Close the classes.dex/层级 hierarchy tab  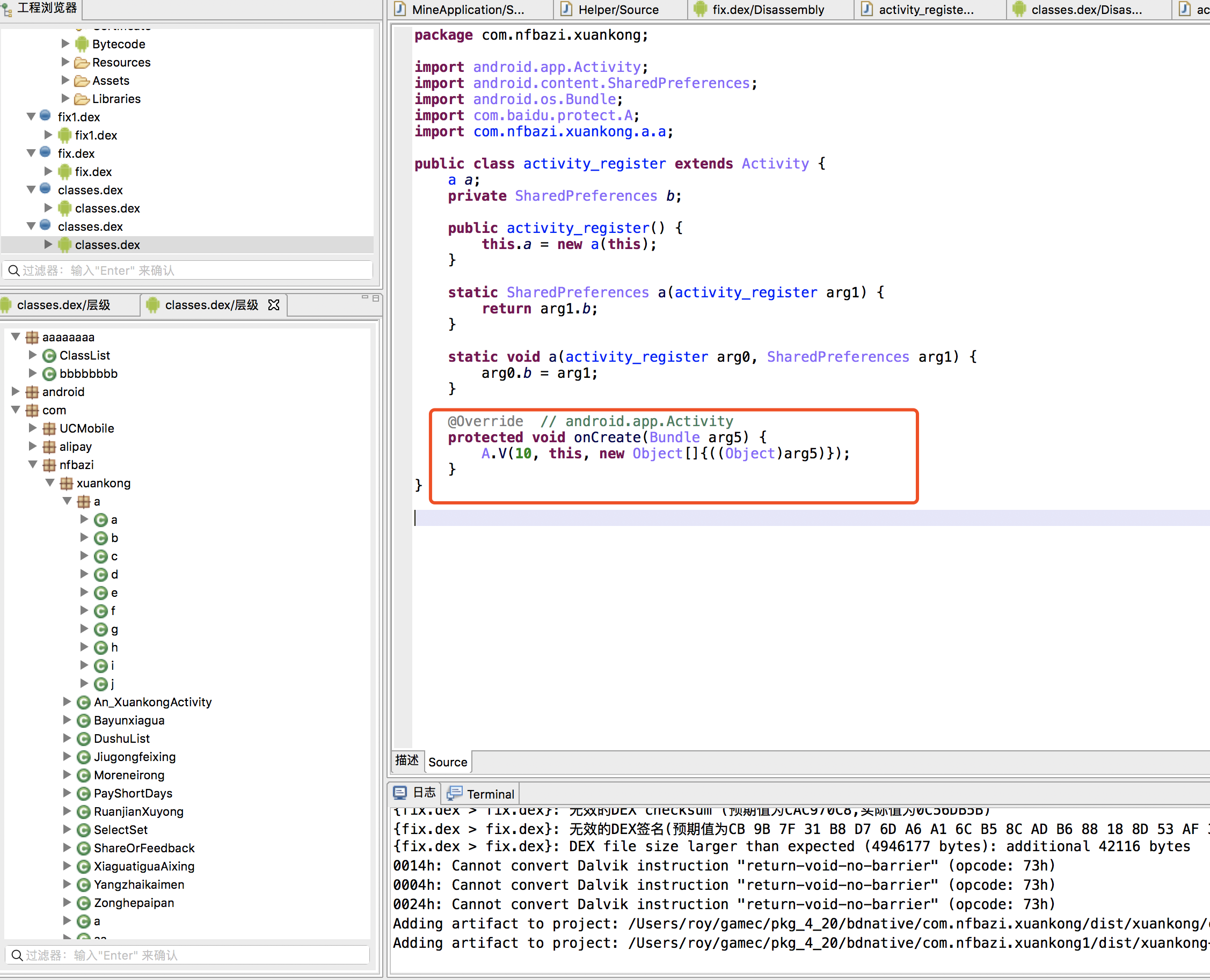pyautogui.click(x=274, y=305)
